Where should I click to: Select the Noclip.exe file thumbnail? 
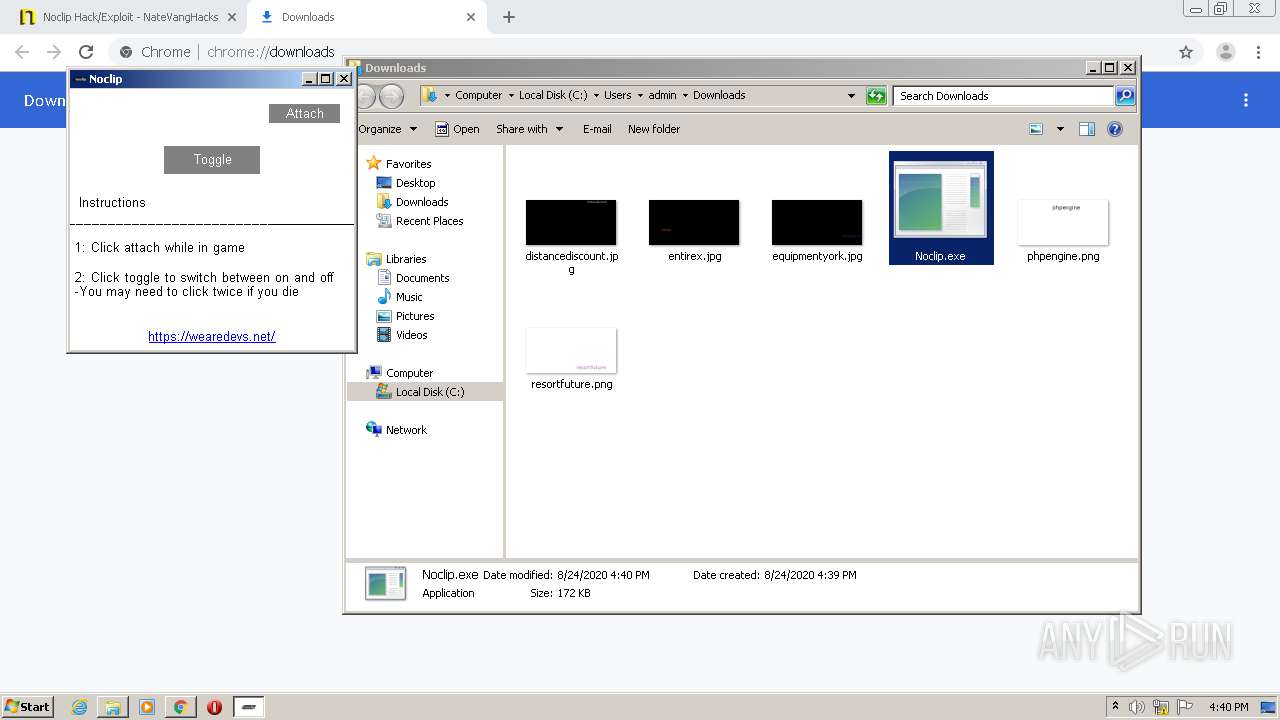pyautogui.click(x=941, y=208)
